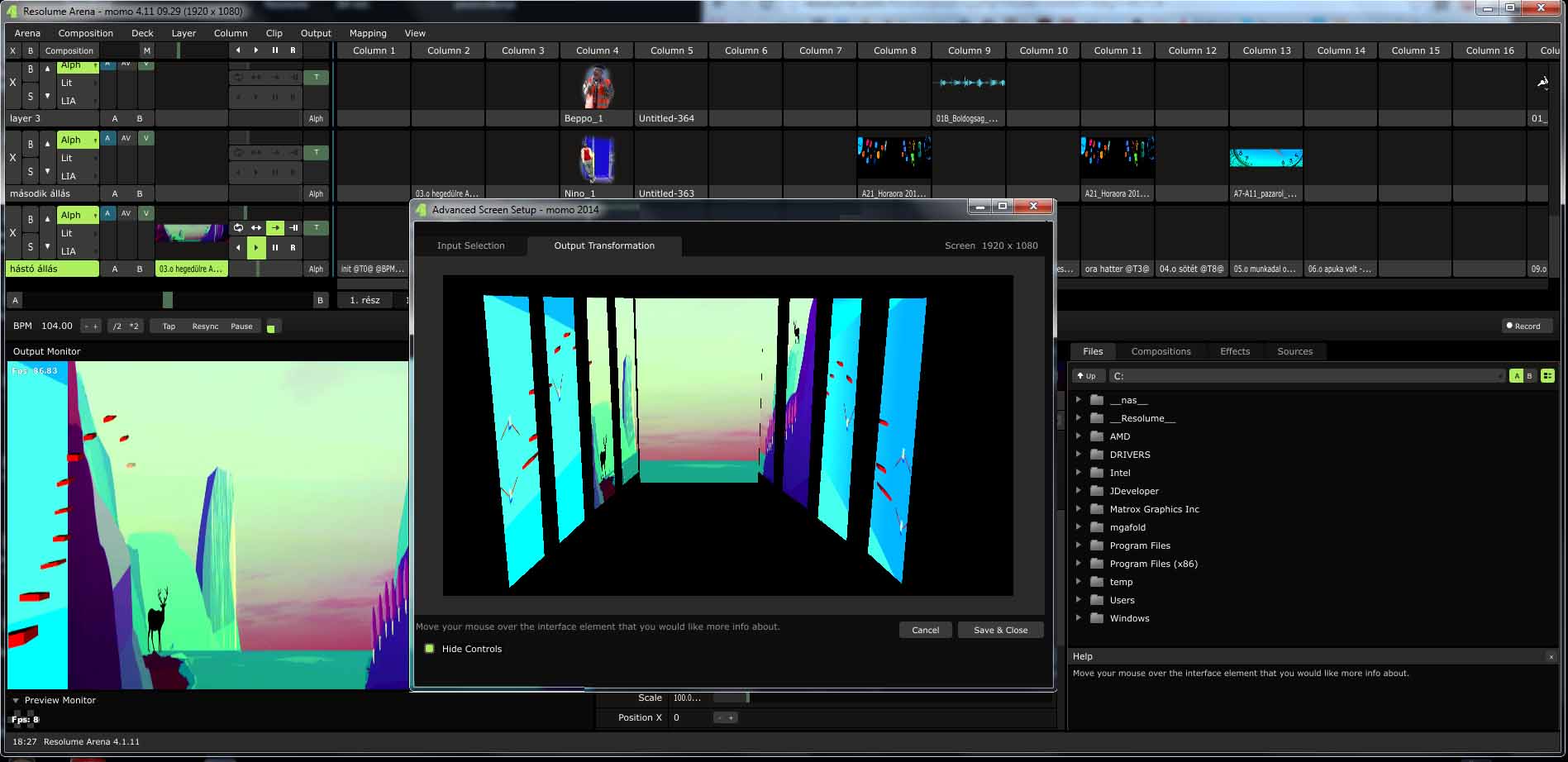This screenshot has height=762, width=1568.
Task: Click loop mode icon on hástó állás layer
Action: point(238,227)
